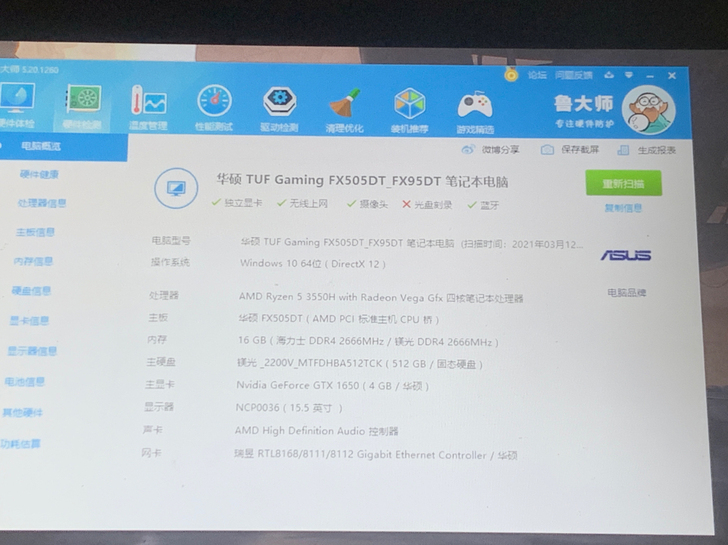The width and height of the screenshot is (728, 545).
Task: Open 驱动检测 driver detection
Action: coord(279,109)
